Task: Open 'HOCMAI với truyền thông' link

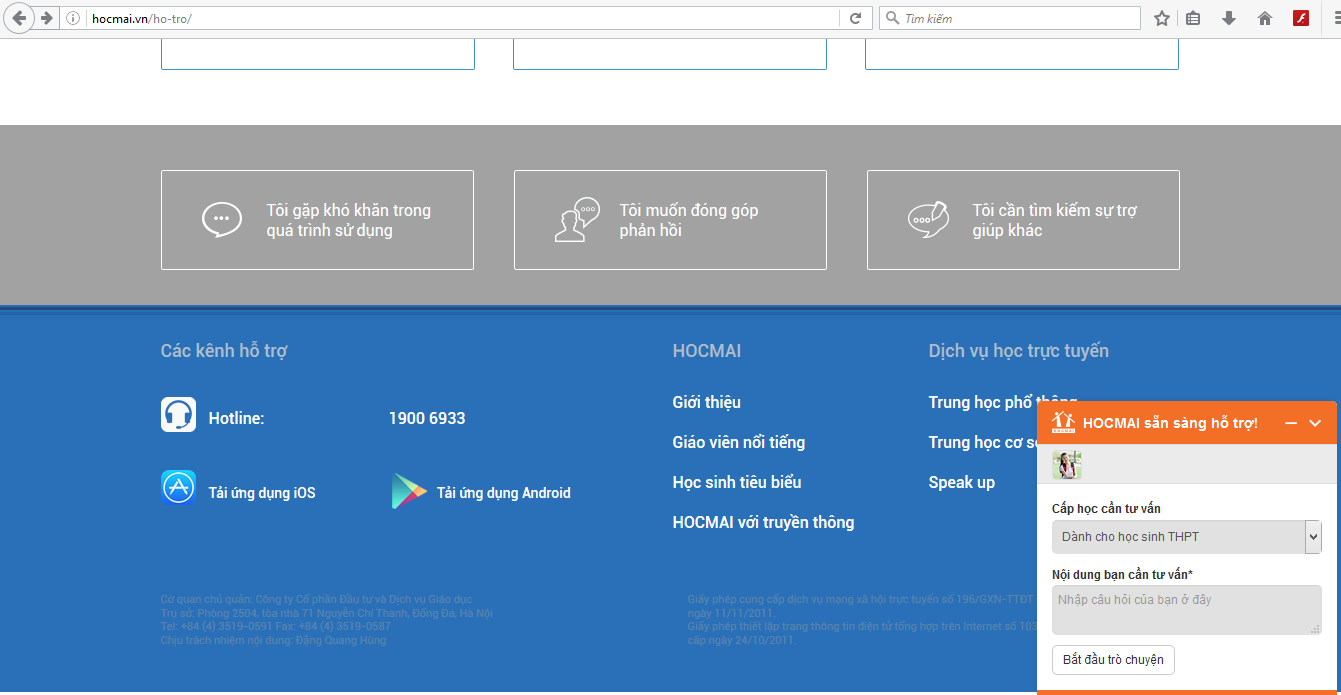Action: coord(764,522)
